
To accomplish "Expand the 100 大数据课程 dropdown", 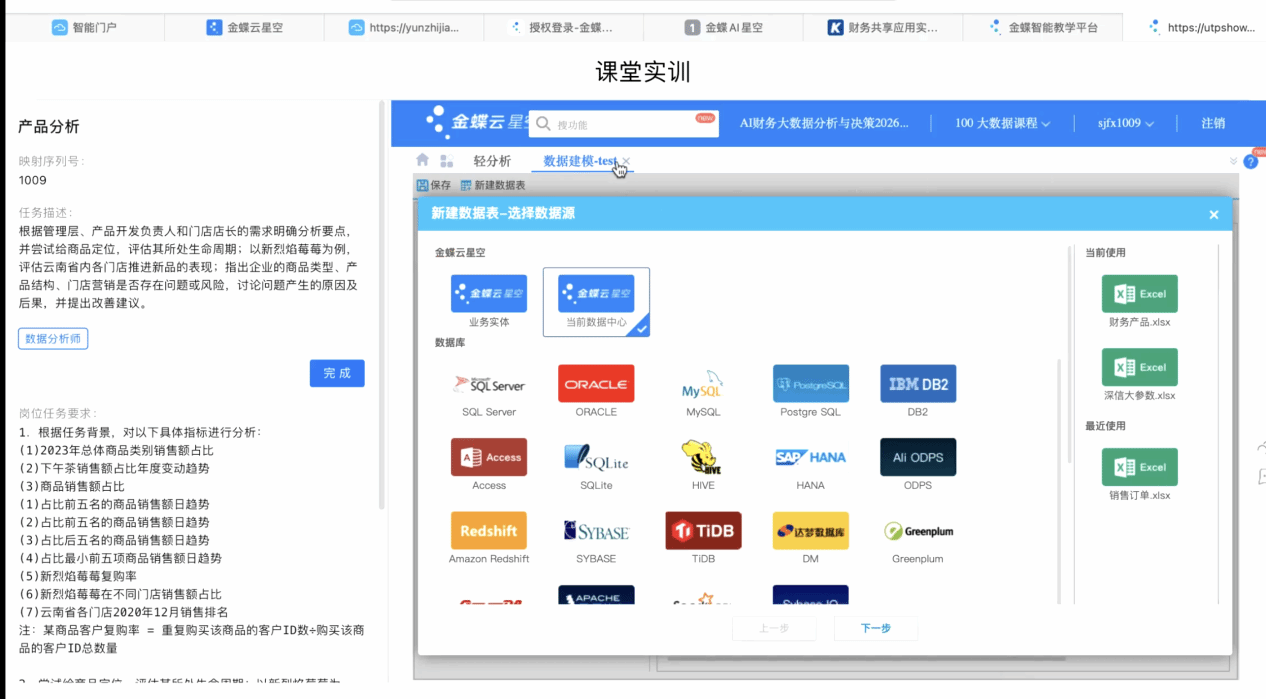I will (1002, 123).
